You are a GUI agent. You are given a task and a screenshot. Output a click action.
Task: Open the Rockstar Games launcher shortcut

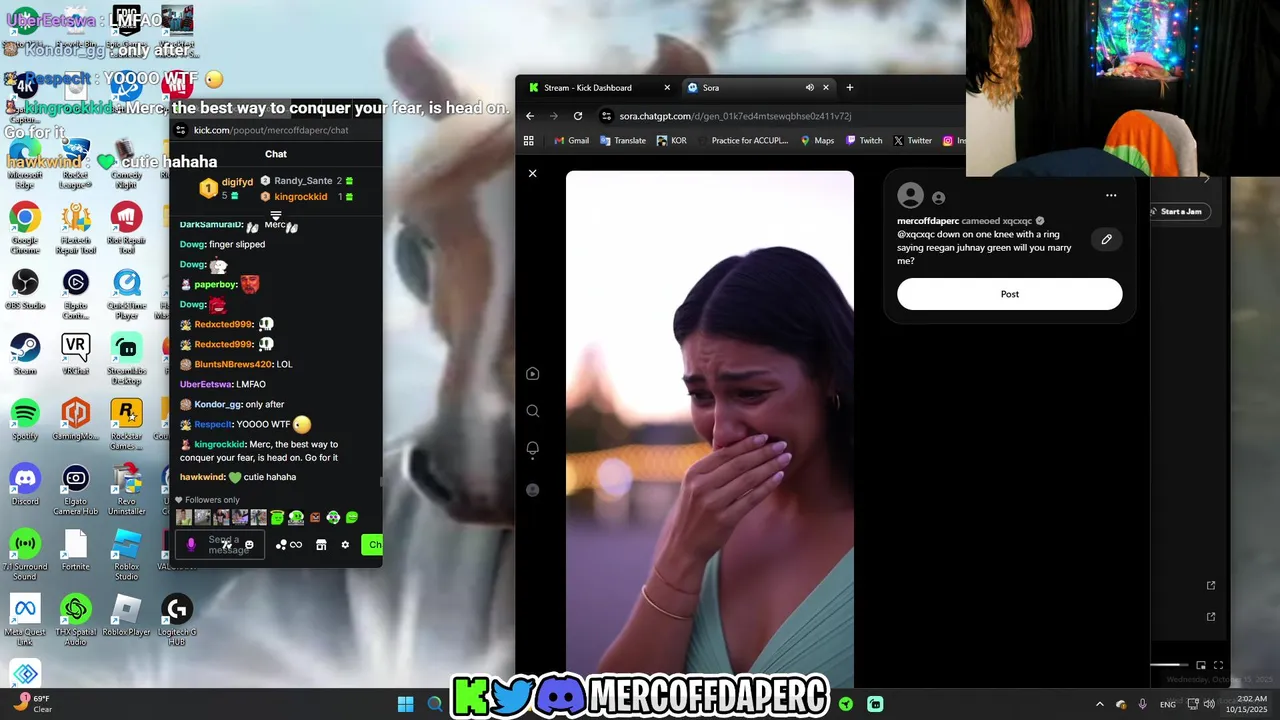pos(127,425)
